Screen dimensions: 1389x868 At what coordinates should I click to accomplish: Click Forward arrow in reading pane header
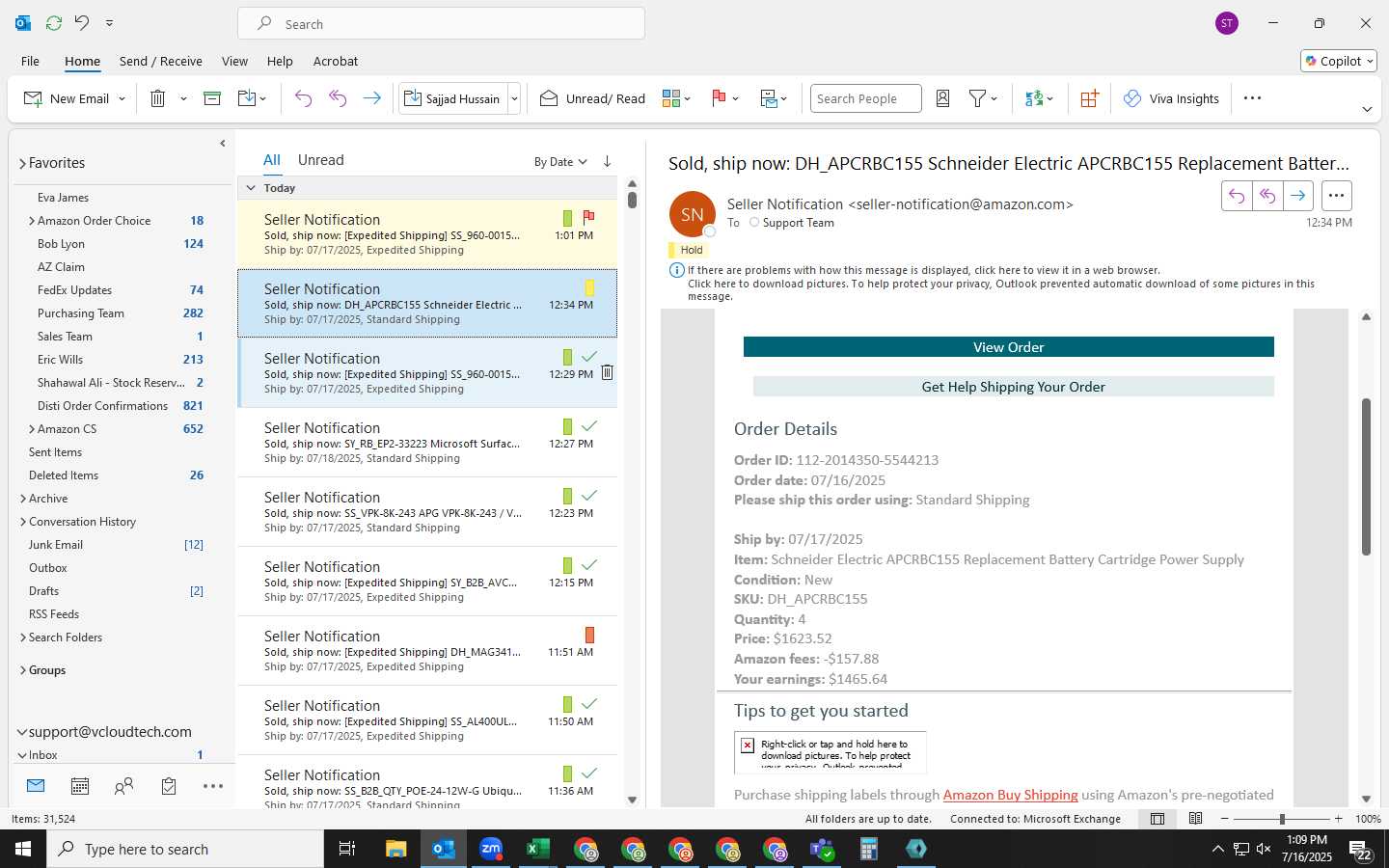[x=1298, y=196]
